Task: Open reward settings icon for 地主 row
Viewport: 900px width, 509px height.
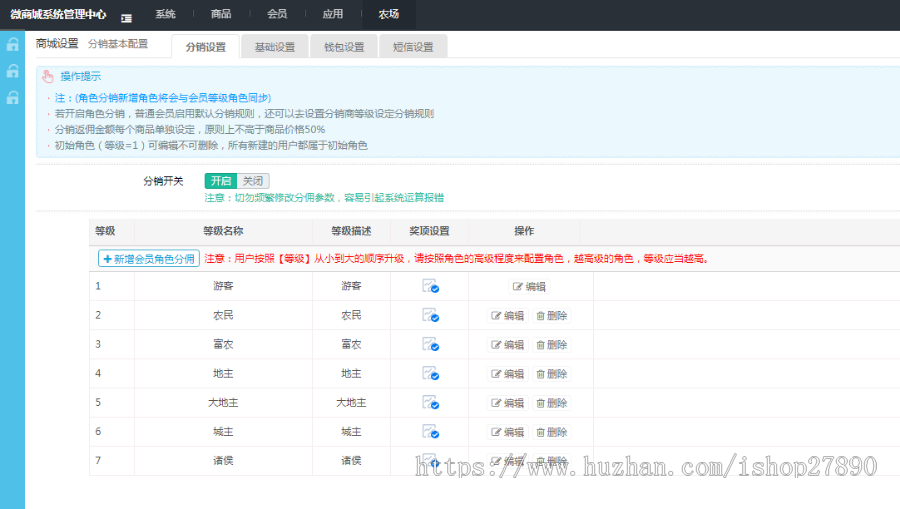Action: (430, 374)
